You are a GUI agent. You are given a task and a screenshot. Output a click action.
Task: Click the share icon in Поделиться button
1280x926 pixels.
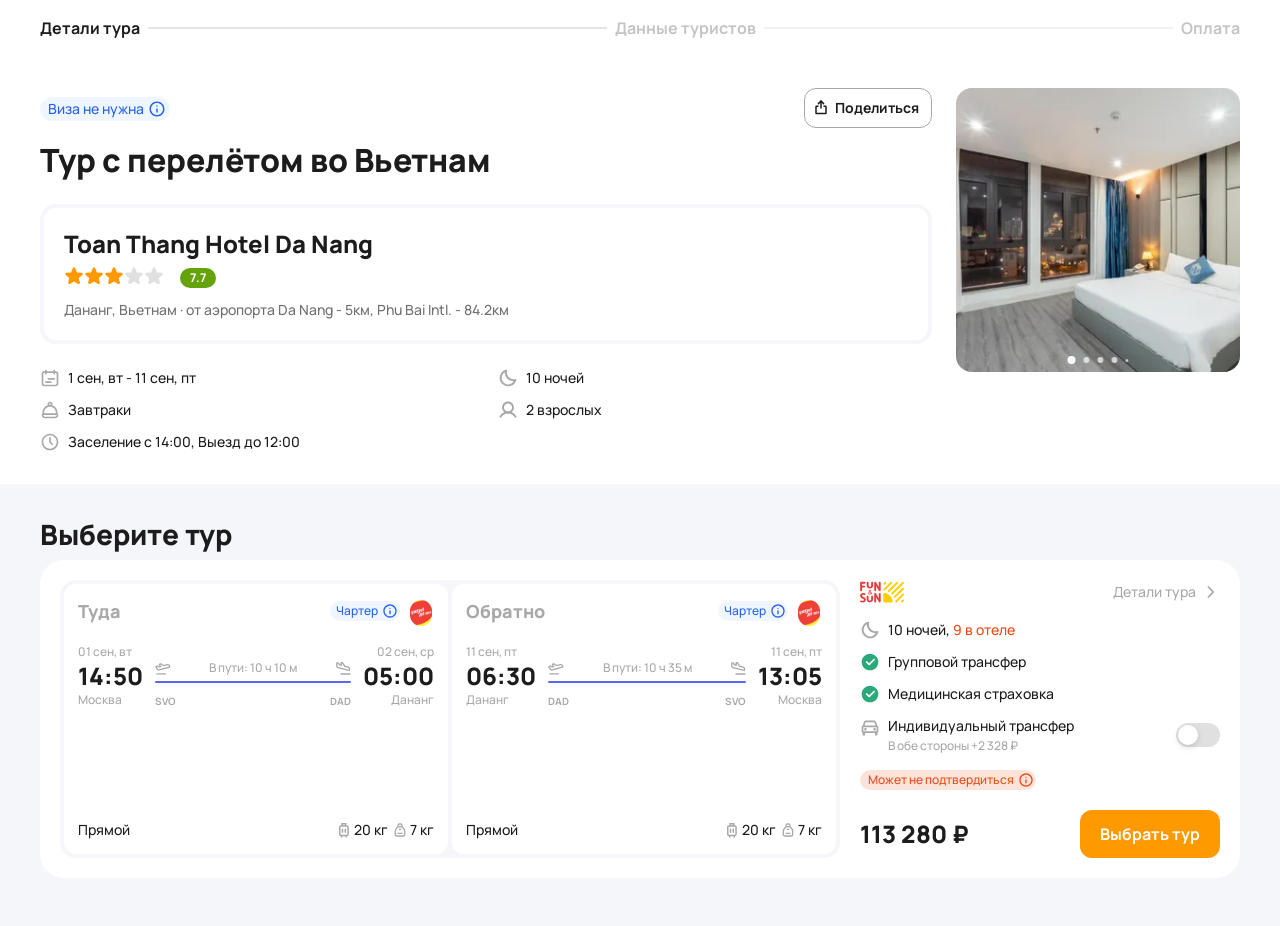tap(821, 108)
